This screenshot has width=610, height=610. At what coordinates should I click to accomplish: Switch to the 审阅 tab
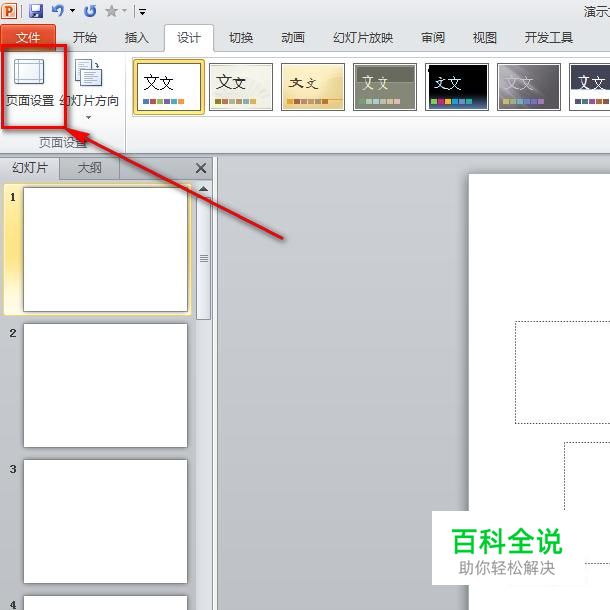(x=433, y=37)
